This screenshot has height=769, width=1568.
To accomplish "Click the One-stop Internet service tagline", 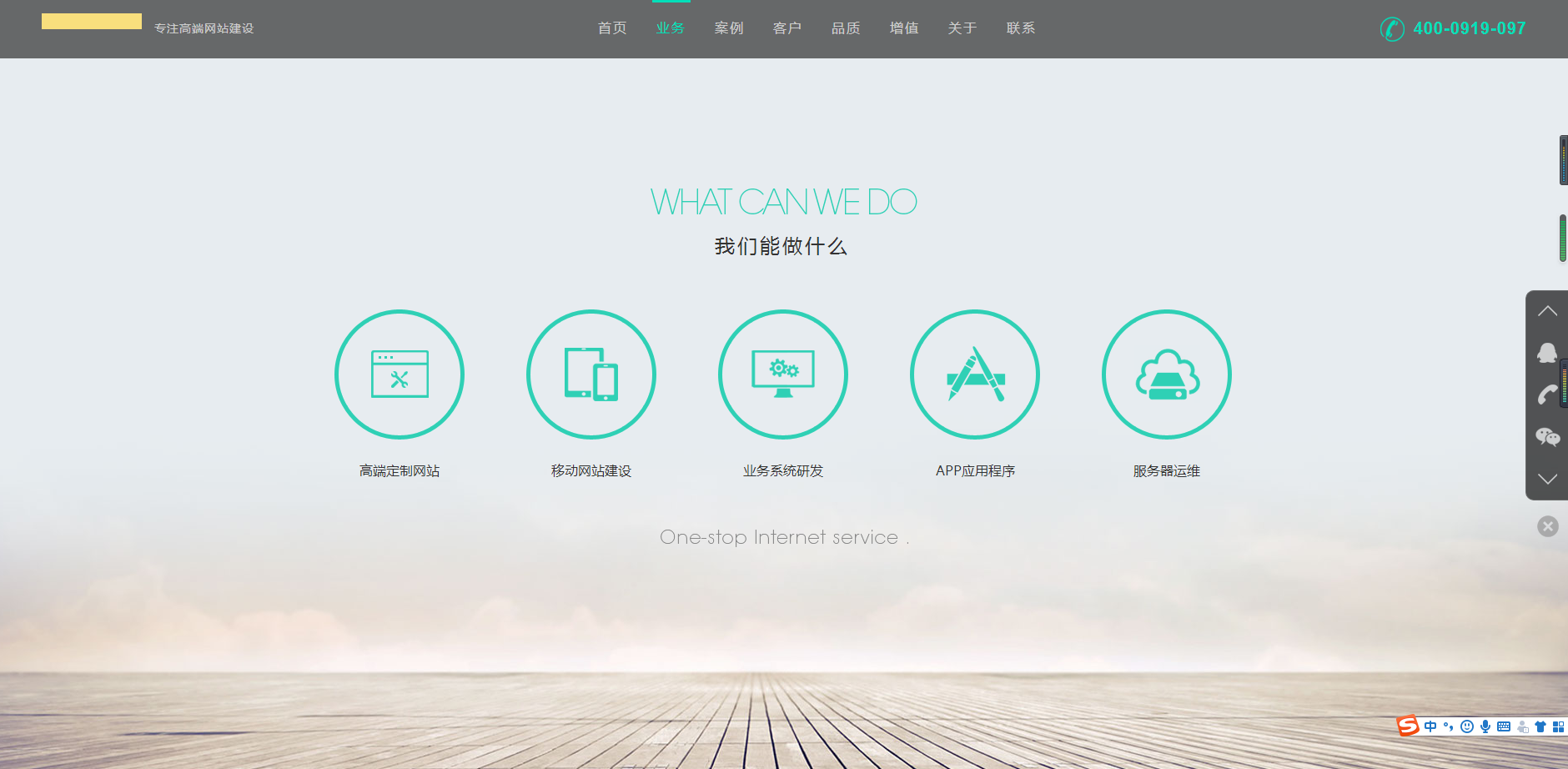I will tap(784, 537).
